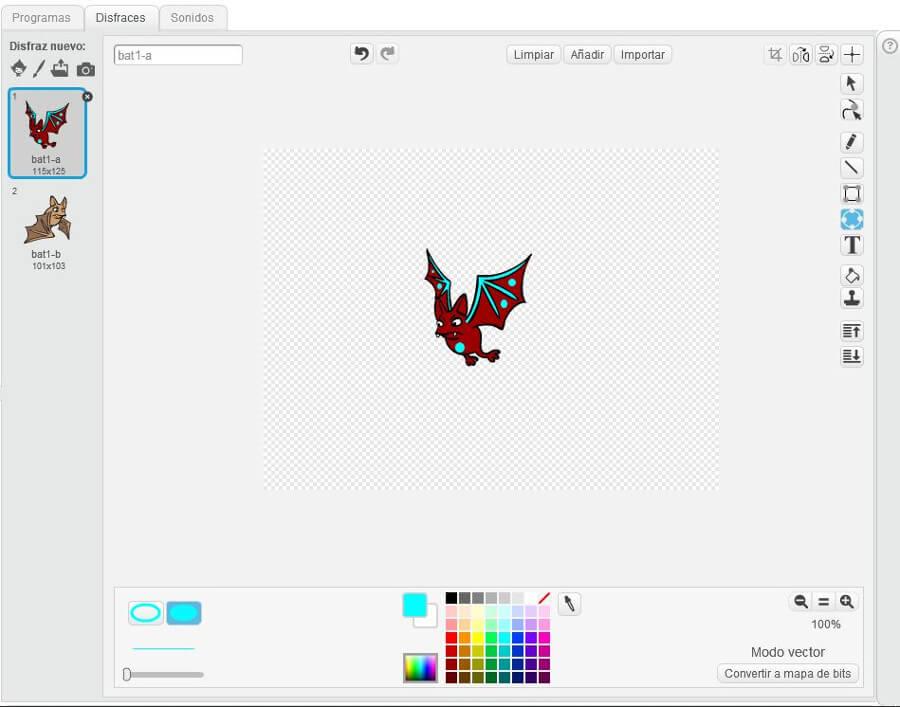
Task: Choose the filled ellipse option
Action: 184,613
